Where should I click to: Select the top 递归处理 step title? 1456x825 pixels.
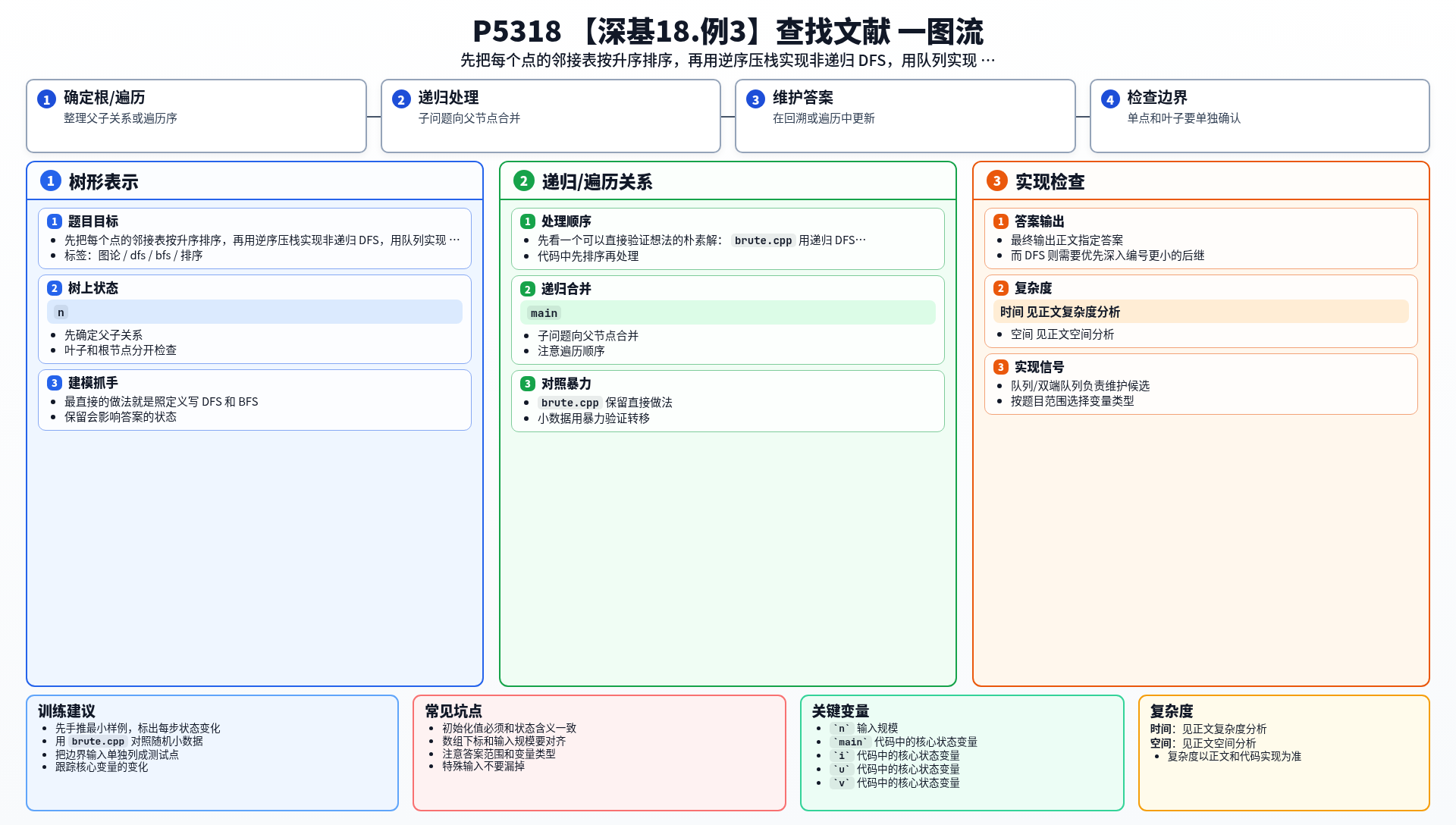448,97
